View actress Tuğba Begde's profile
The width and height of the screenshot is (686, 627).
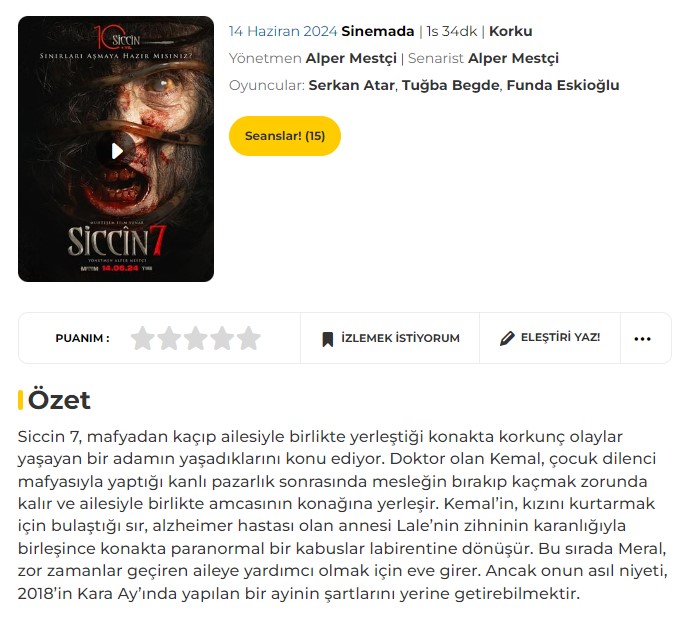click(450, 85)
